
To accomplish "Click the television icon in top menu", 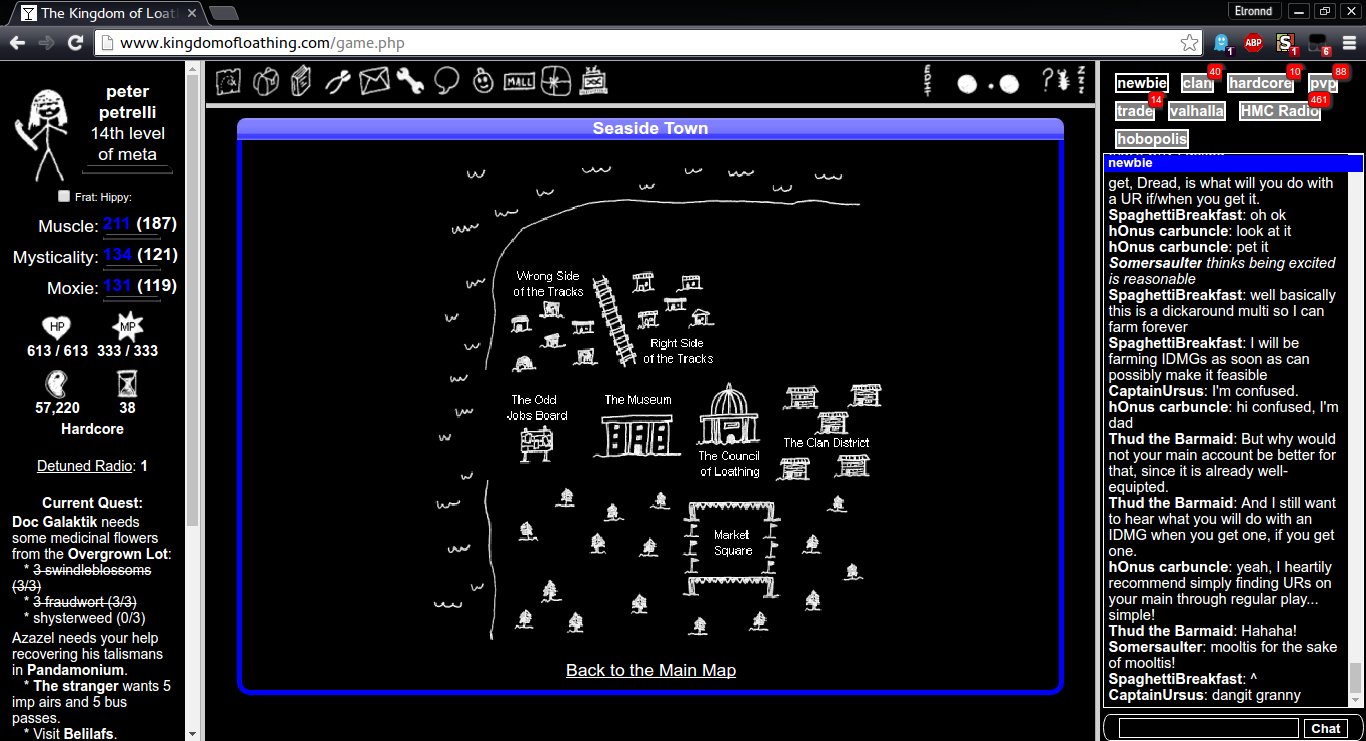I will (x=593, y=80).
